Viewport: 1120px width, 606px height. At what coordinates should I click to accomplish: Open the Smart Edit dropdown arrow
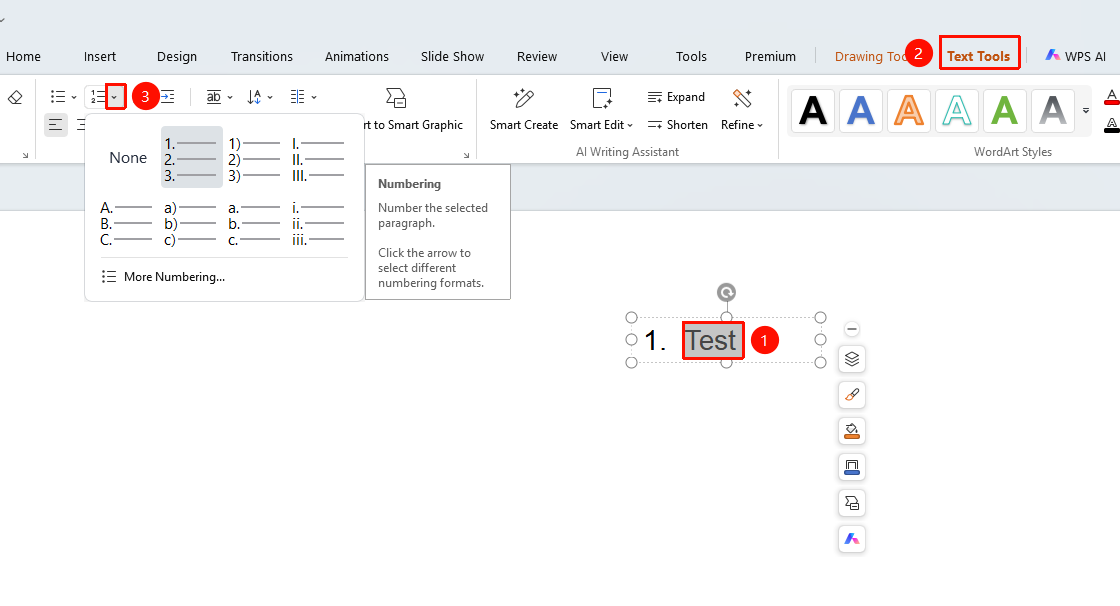(630, 126)
